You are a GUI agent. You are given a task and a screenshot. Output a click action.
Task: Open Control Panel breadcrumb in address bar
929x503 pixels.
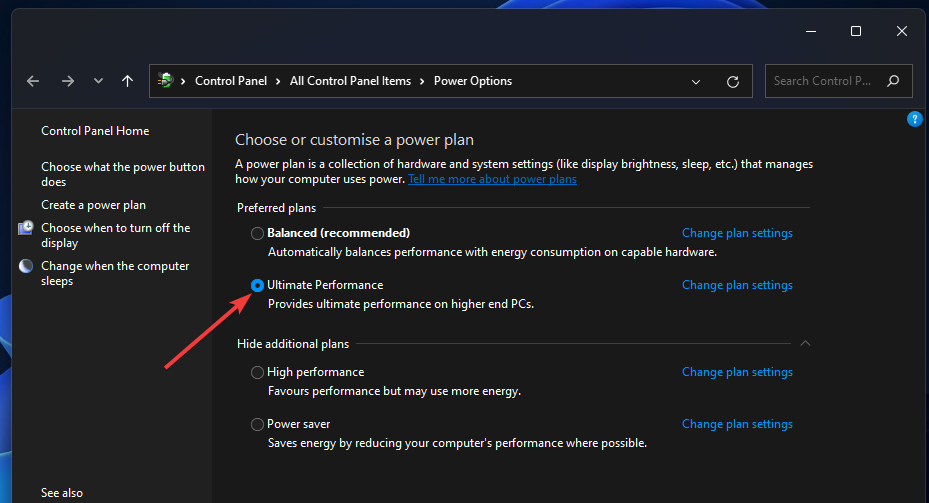(231, 81)
